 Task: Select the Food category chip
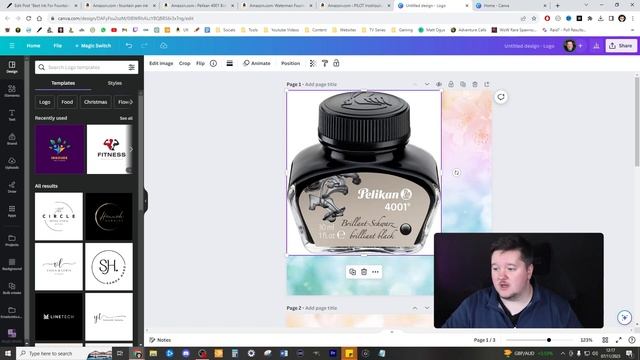click(67, 102)
